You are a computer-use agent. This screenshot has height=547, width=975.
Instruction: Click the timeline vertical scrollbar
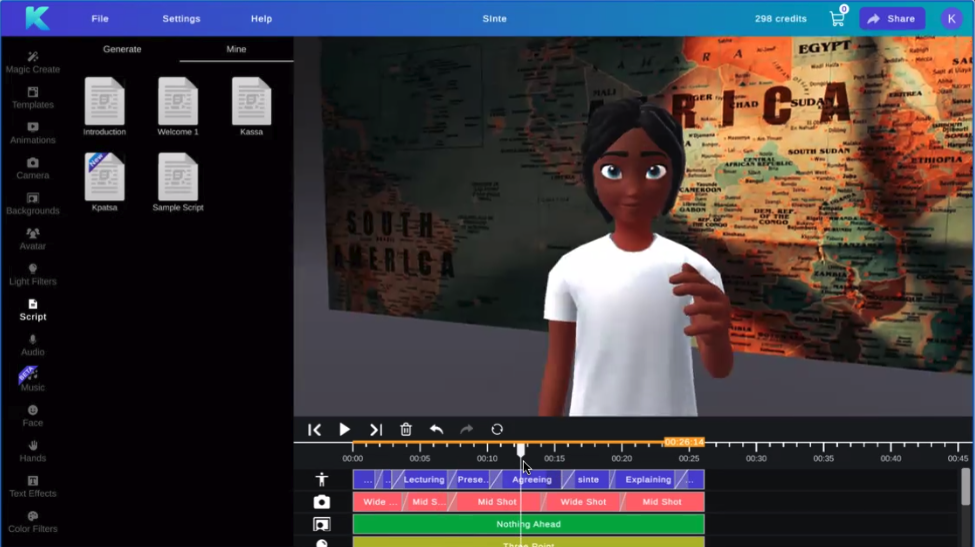[x=965, y=490]
